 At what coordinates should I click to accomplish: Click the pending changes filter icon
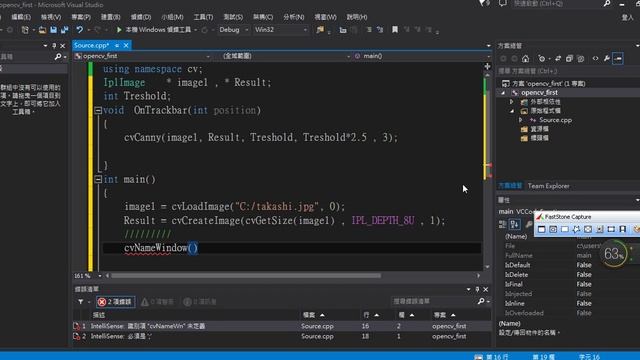[542, 59]
